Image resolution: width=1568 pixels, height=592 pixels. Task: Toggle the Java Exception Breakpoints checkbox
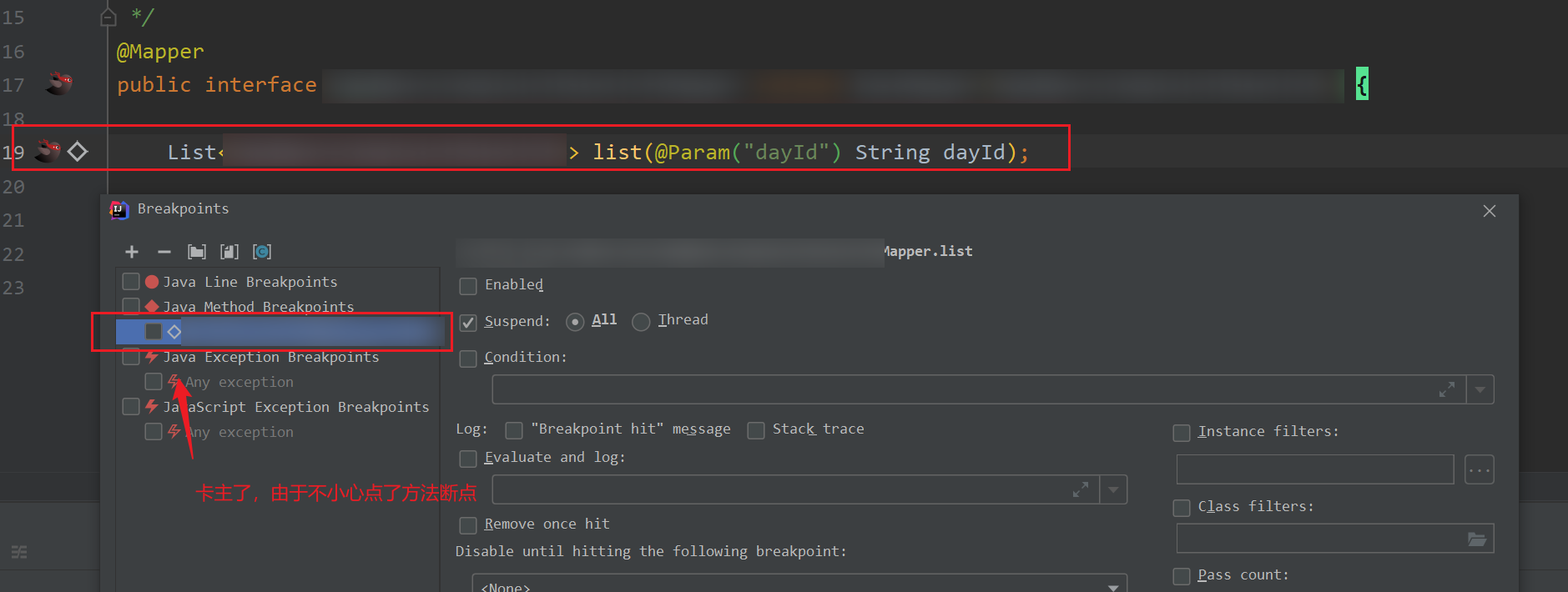pos(131,357)
